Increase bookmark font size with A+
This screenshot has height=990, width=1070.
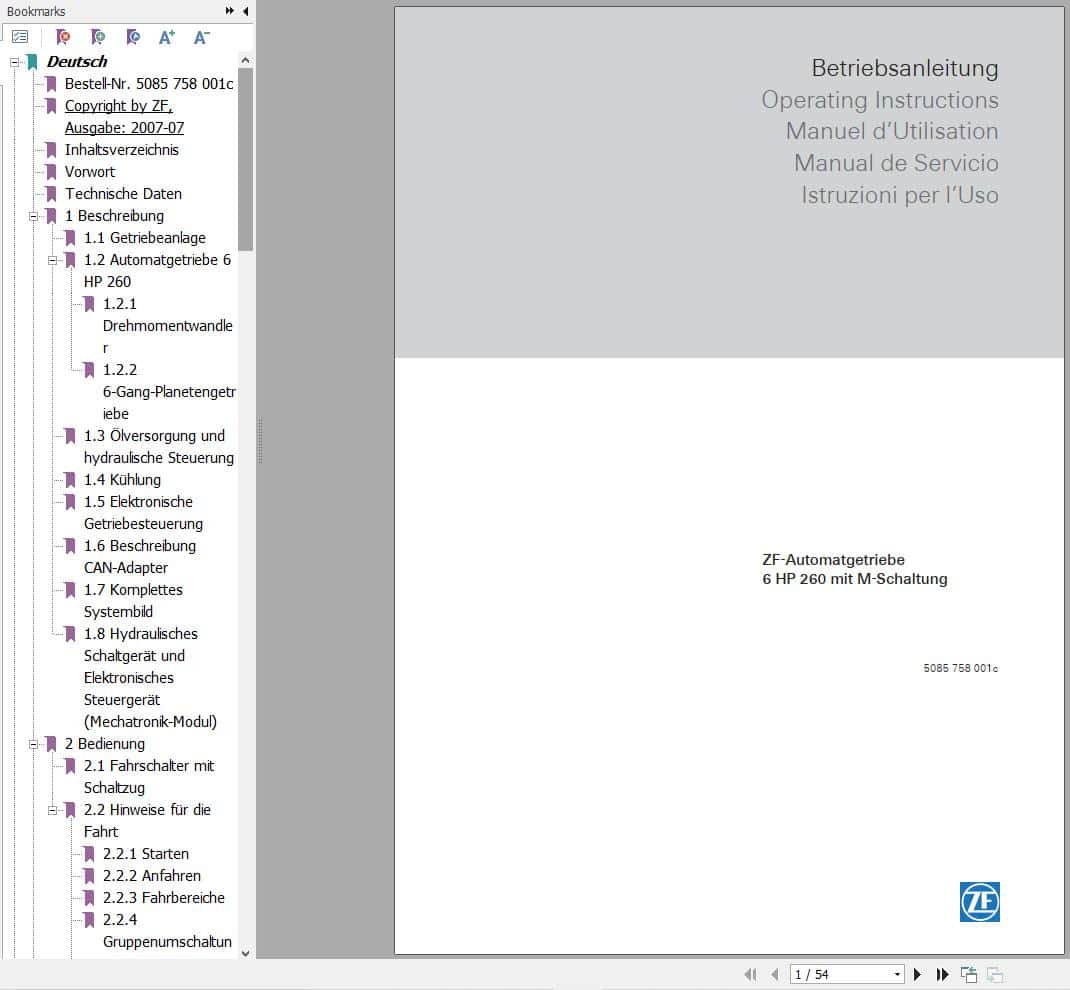pos(167,37)
